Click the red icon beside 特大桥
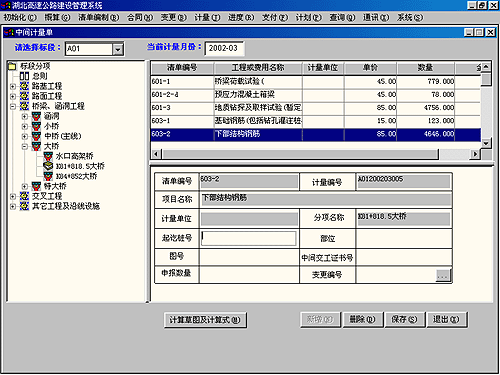Screen dimensions: 500x375 36,186
